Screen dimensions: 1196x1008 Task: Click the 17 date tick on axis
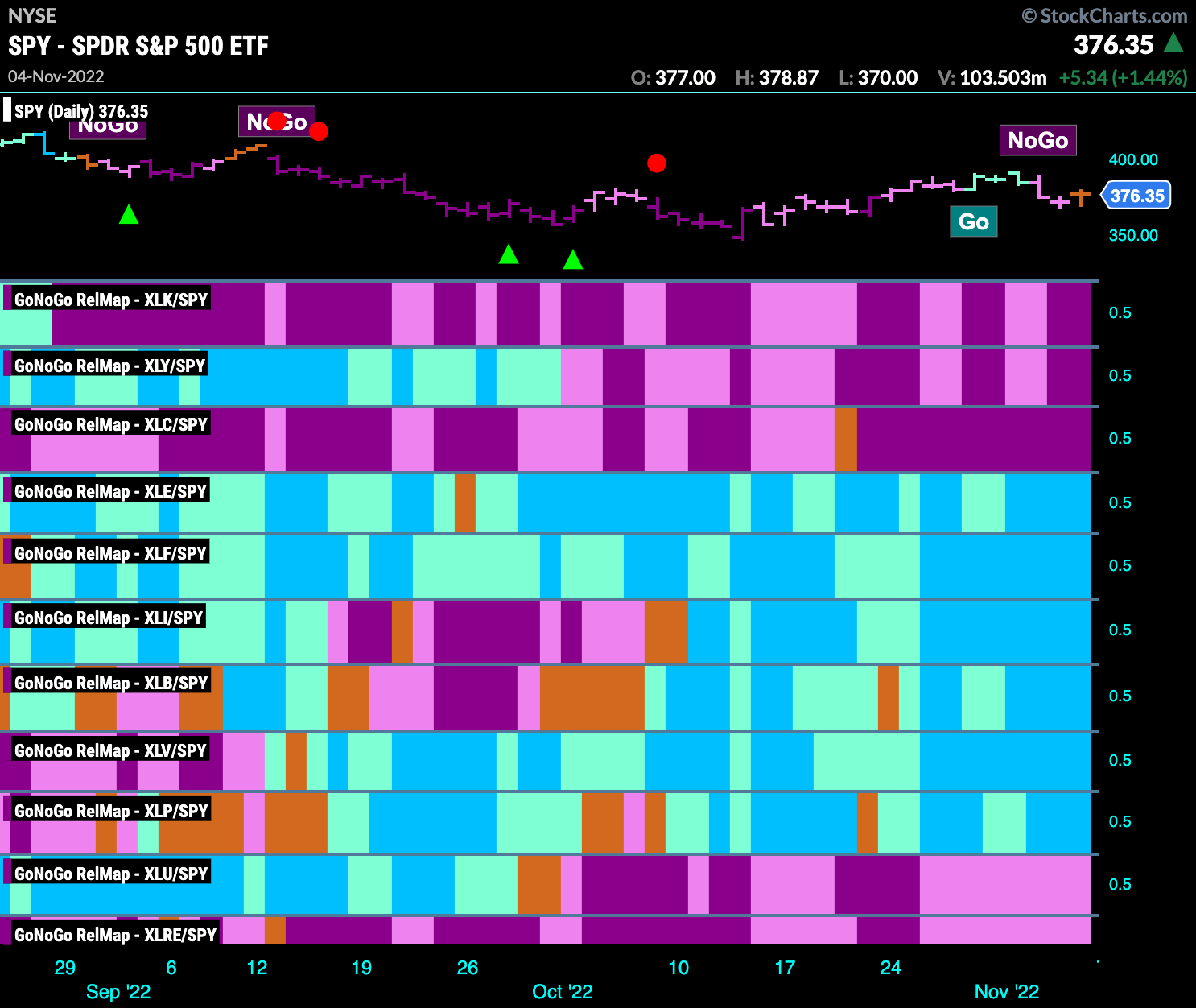coord(785,968)
